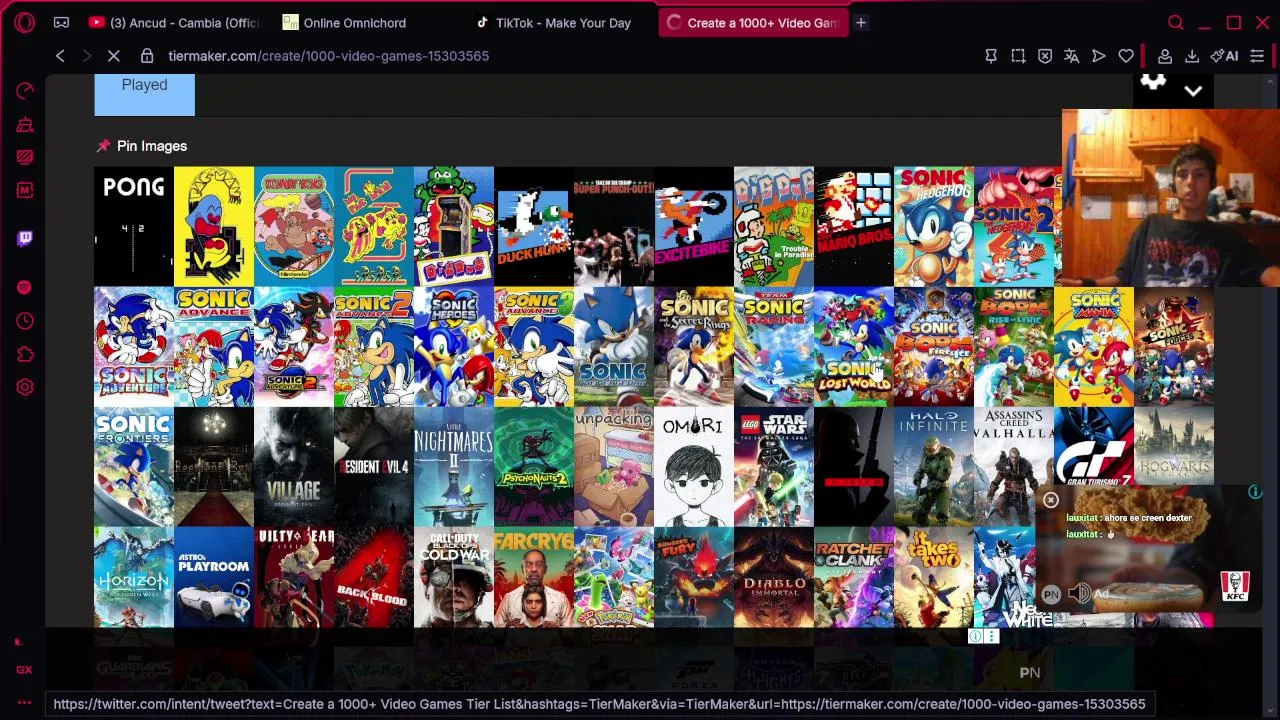The height and width of the screenshot is (720, 1280).
Task: Select the Sonic Adventure thumbnail
Action: 134,347
